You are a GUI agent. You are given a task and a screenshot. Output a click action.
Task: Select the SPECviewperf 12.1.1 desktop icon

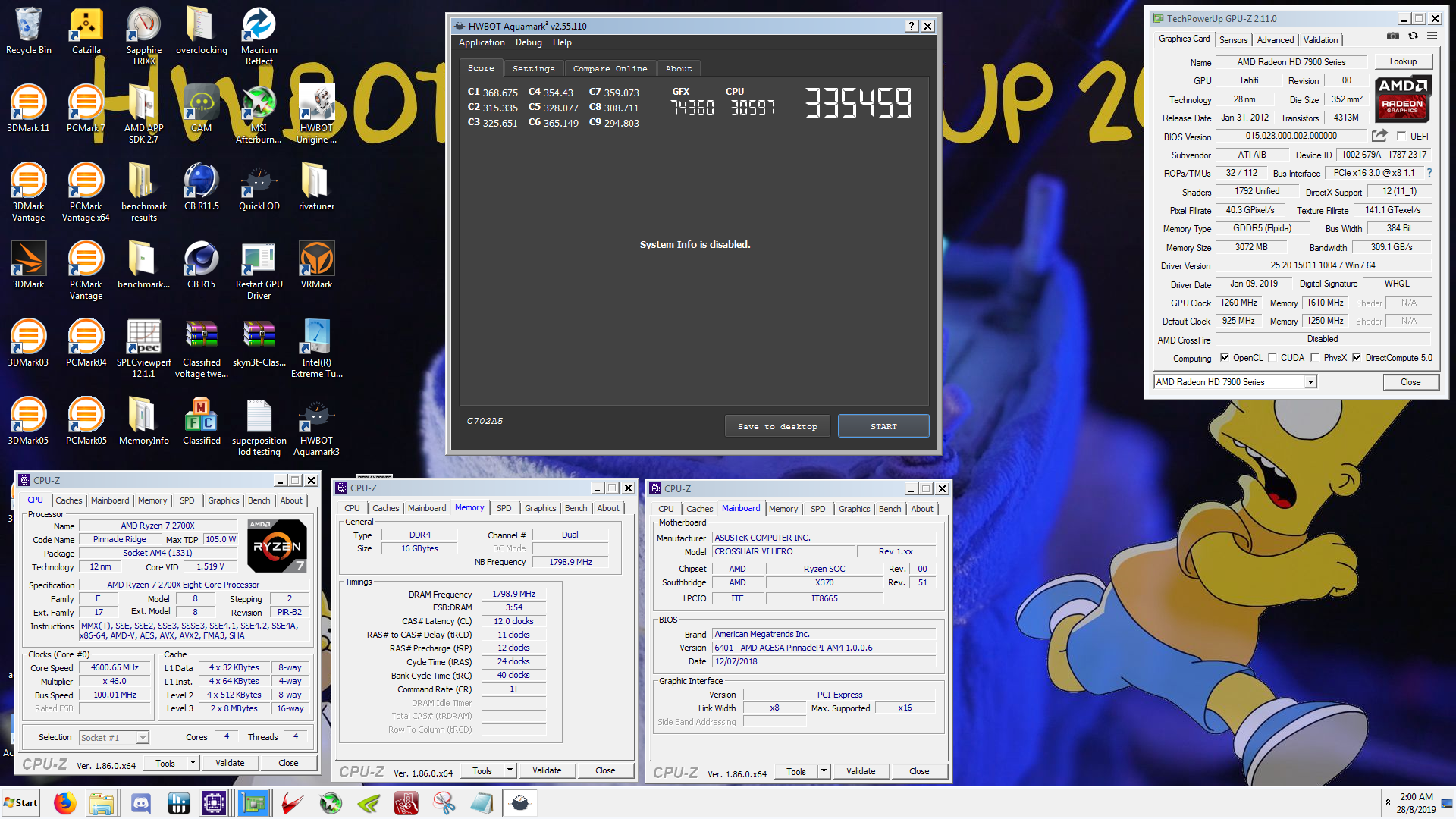pyautogui.click(x=144, y=348)
